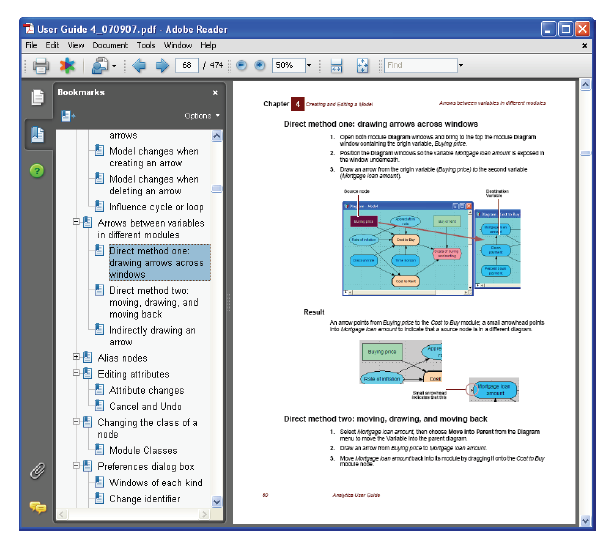This screenshot has height=544, width=606.
Task: Click the Fit Page icon
Action: (363, 65)
